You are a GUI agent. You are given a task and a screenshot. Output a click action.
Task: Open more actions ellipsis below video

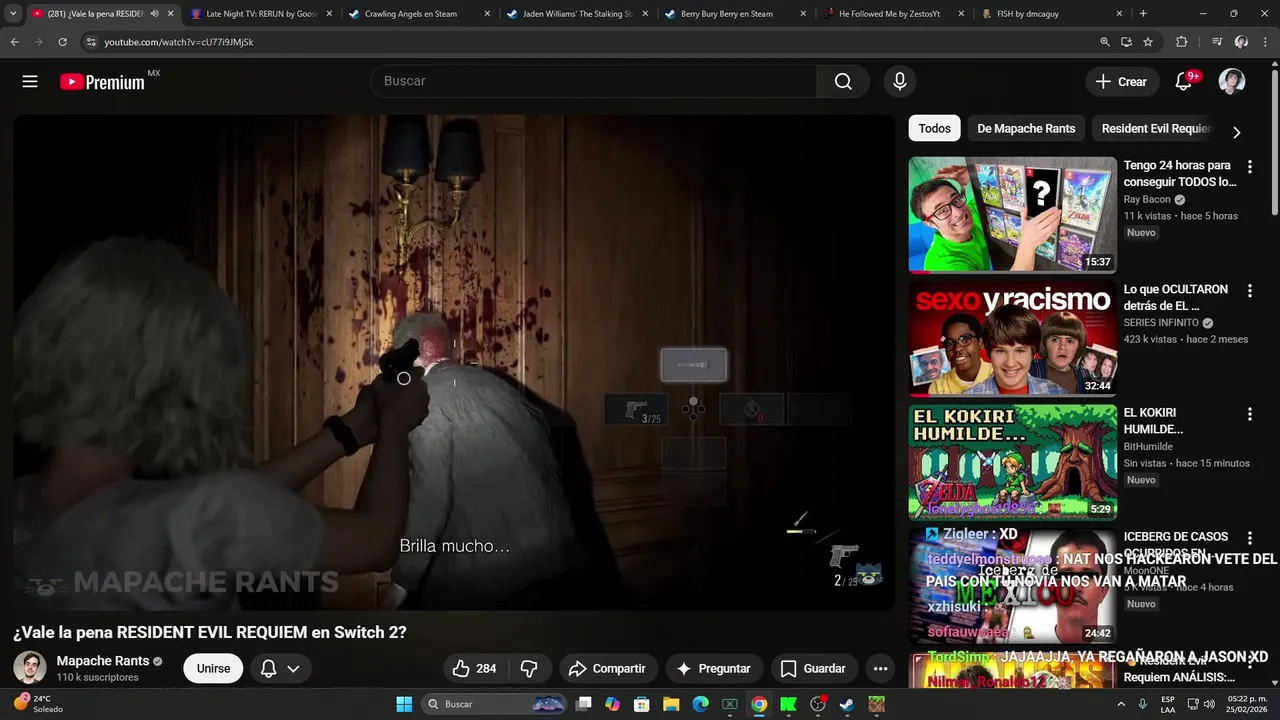tap(880, 668)
